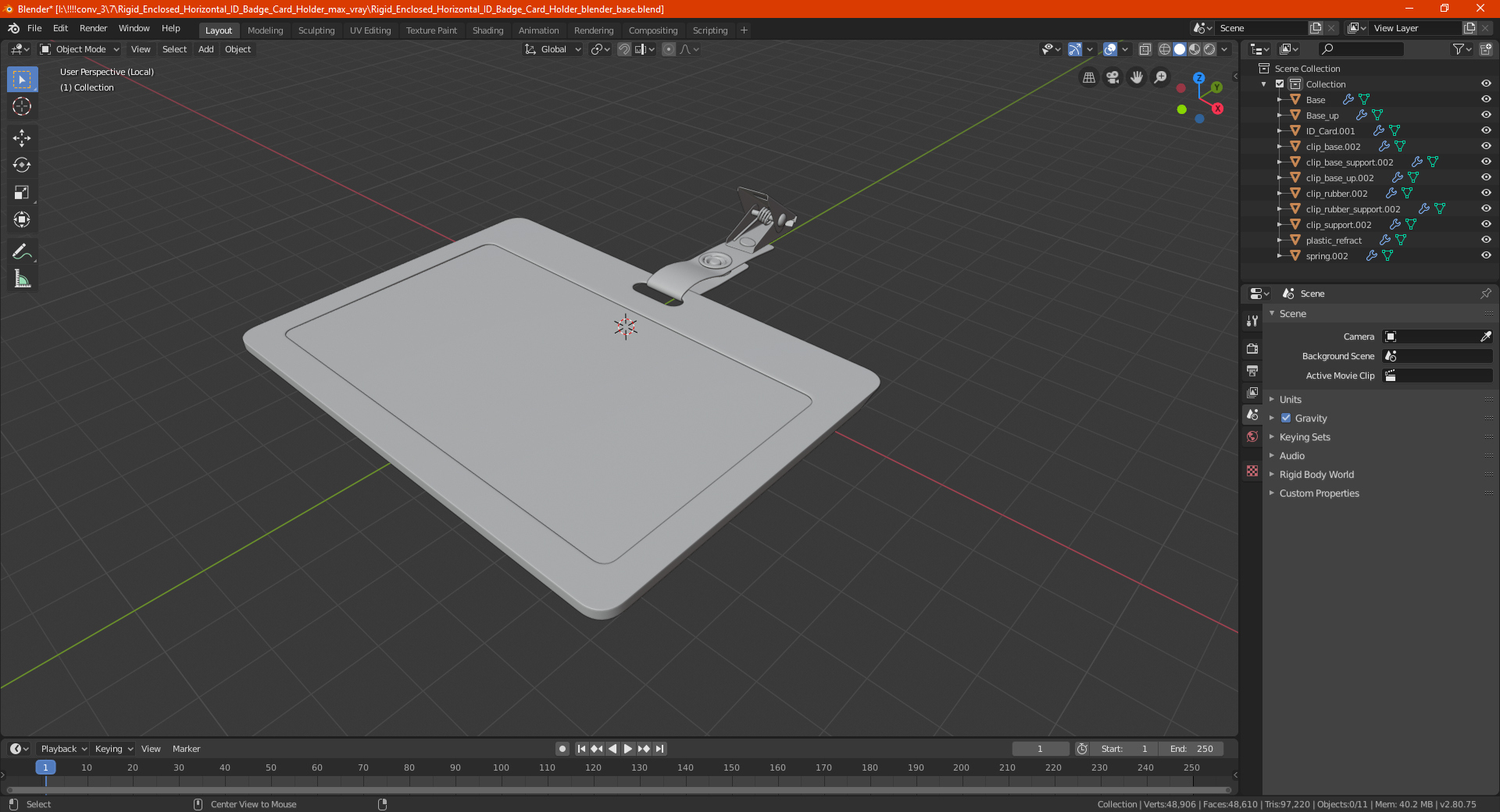Choose the Annotate pencil tool
This screenshot has width=1500, height=812.
pos(22,251)
